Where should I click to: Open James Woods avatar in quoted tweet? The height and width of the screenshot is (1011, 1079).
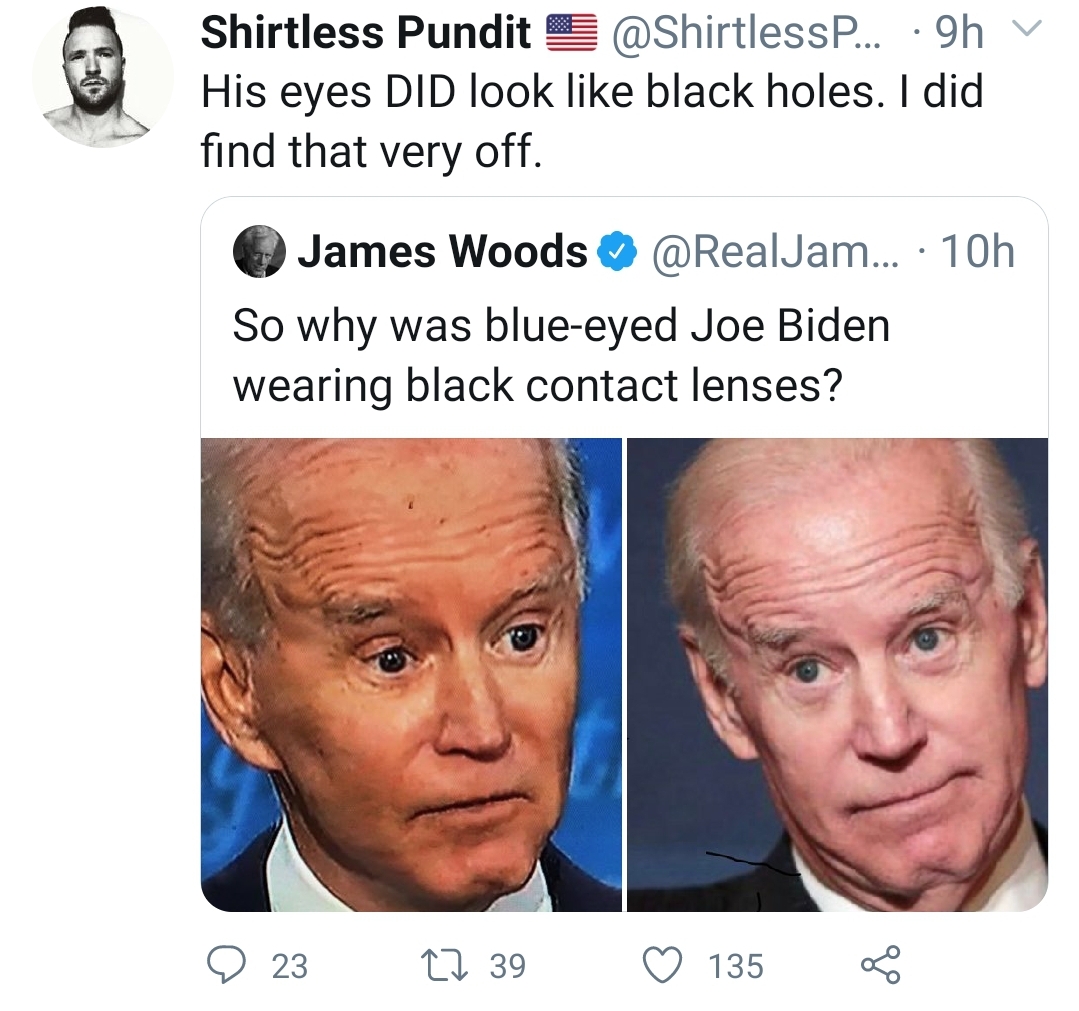click(259, 251)
